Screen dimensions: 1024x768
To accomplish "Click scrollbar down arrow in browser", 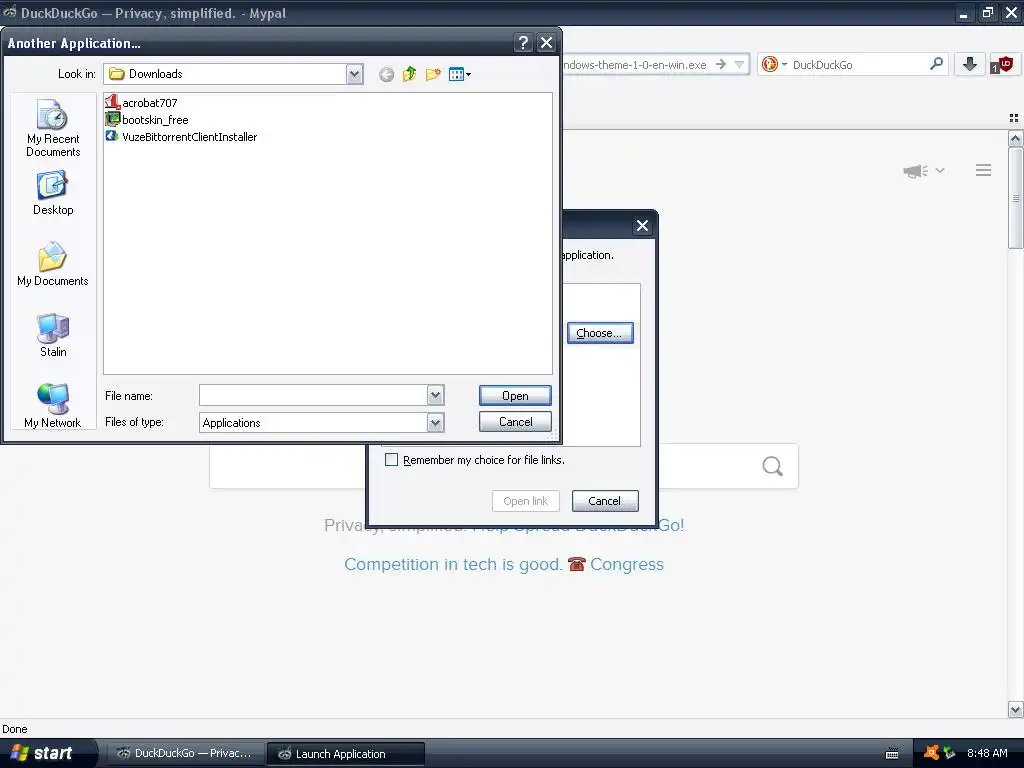I will pyautogui.click(x=1015, y=709).
